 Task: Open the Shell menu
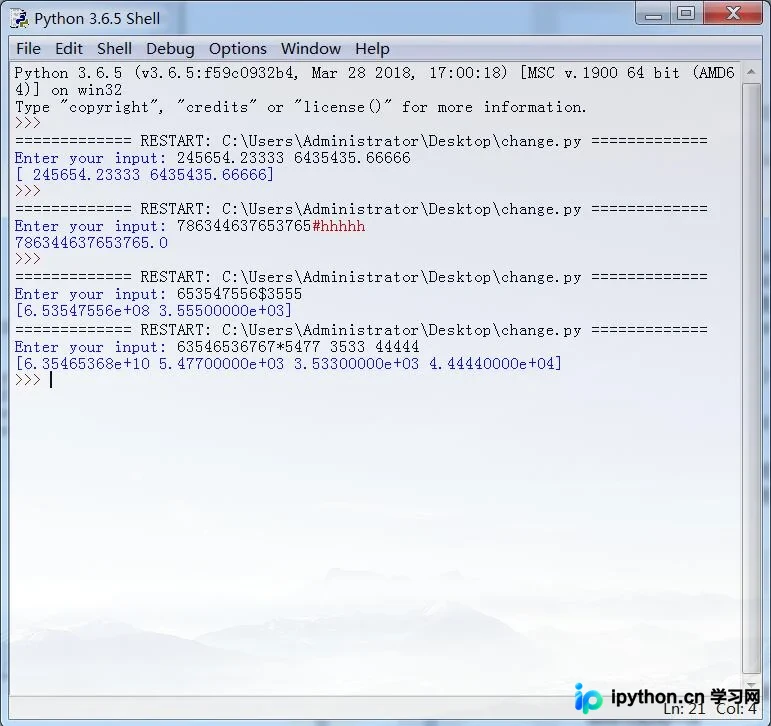tap(114, 49)
